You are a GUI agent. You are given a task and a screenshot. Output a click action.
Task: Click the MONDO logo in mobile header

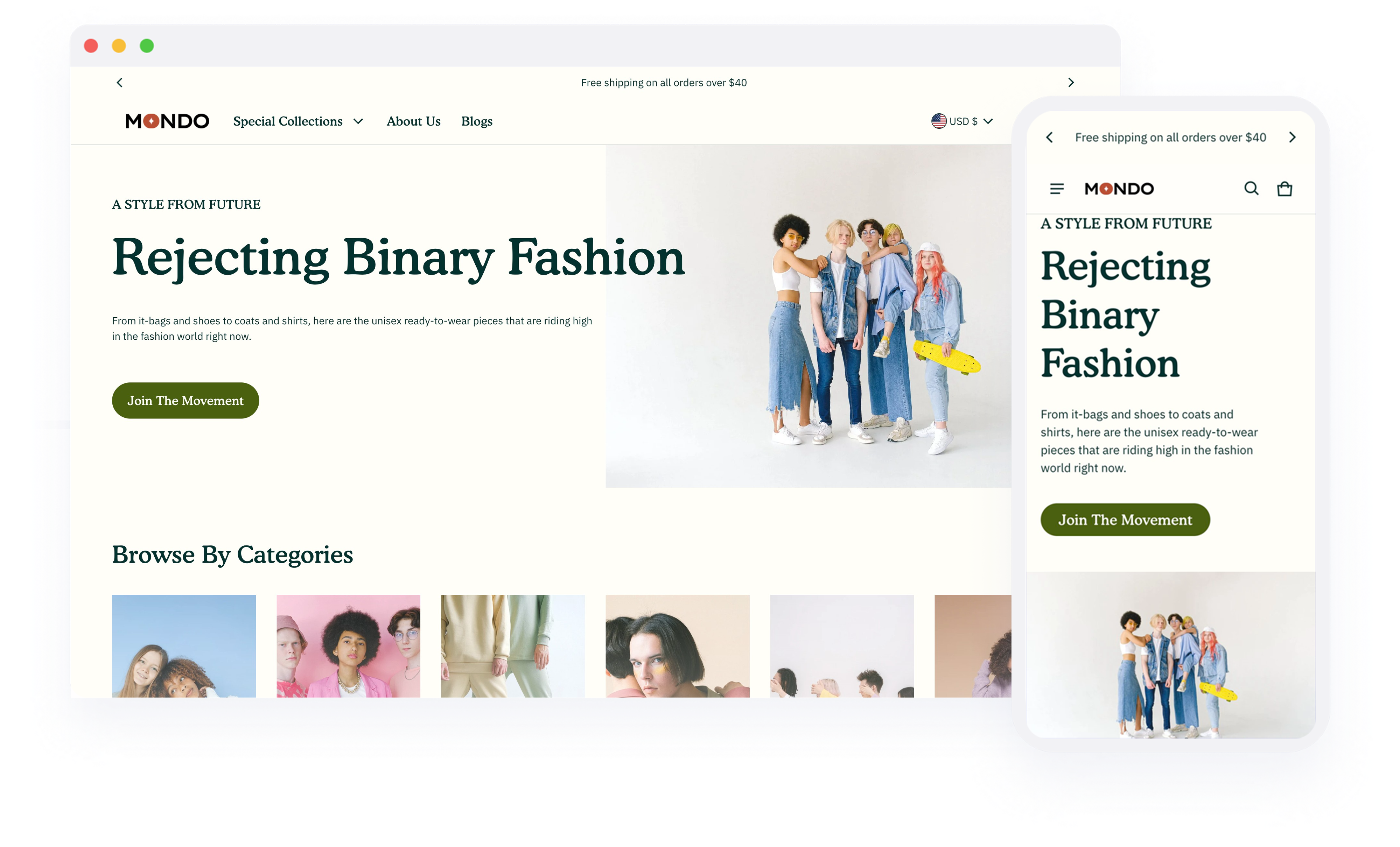tap(1119, 189)
